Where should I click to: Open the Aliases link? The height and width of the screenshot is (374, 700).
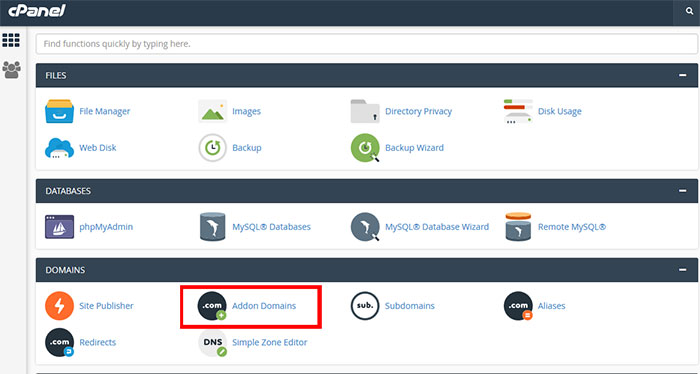[x=552, y=306]
